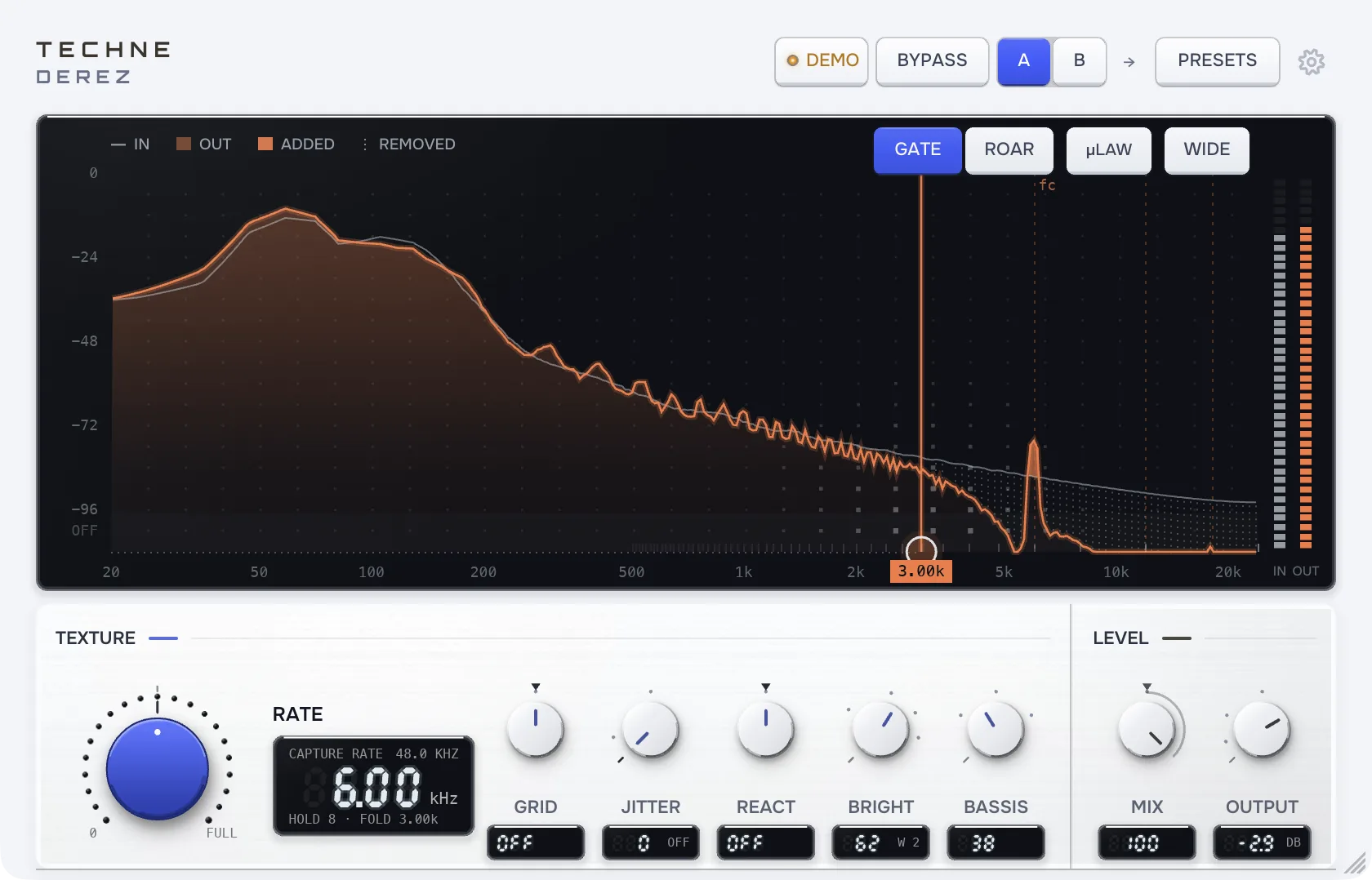Click the MIX knob

(1147, 729)
